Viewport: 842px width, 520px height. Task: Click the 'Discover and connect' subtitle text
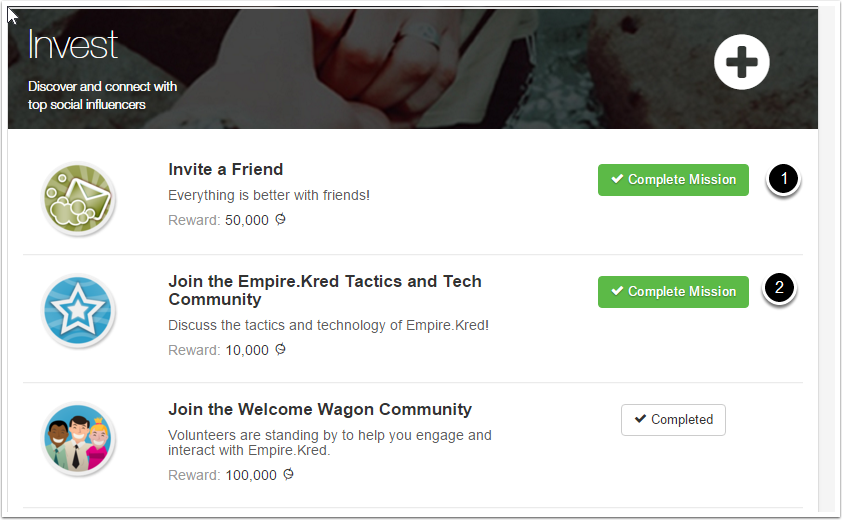[x=102, y=95]
